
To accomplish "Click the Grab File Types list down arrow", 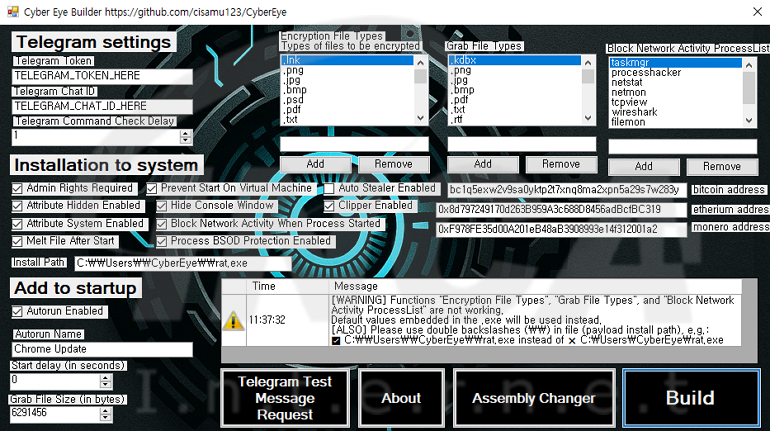I will [x=588, y=118].
